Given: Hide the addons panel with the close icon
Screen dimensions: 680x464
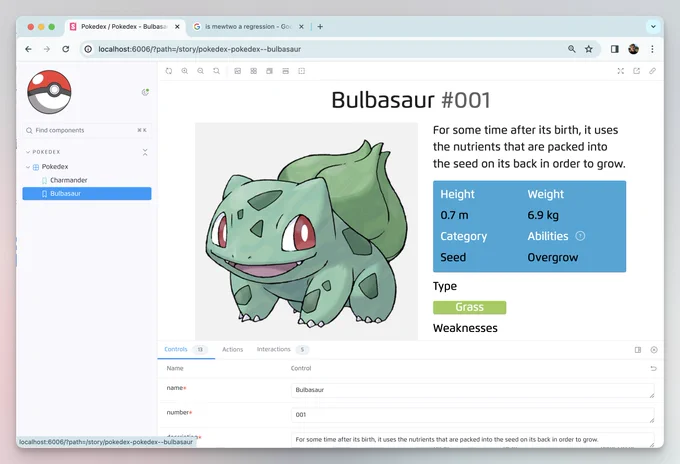Looking at the screenshot, I should (654, 350).
